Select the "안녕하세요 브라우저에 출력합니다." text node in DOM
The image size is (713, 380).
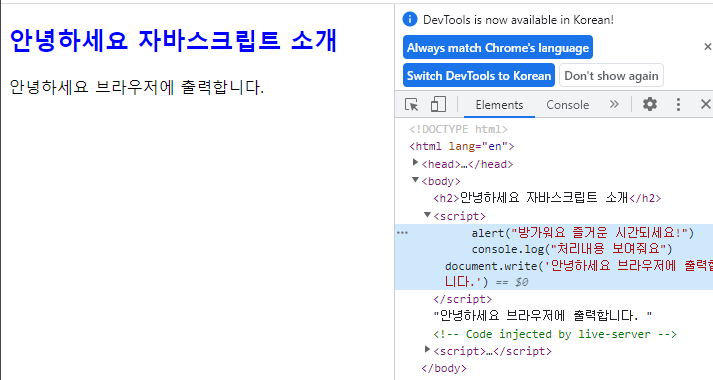(542, 315)
